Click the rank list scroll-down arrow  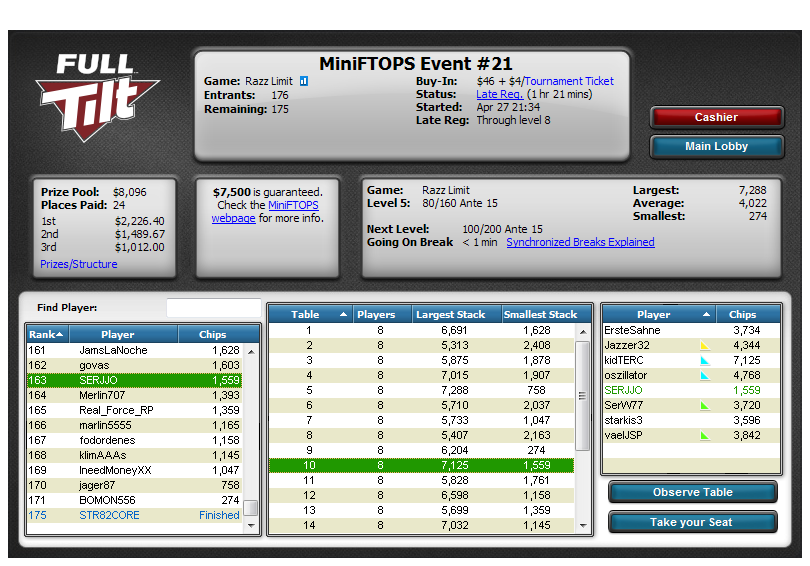251,526
